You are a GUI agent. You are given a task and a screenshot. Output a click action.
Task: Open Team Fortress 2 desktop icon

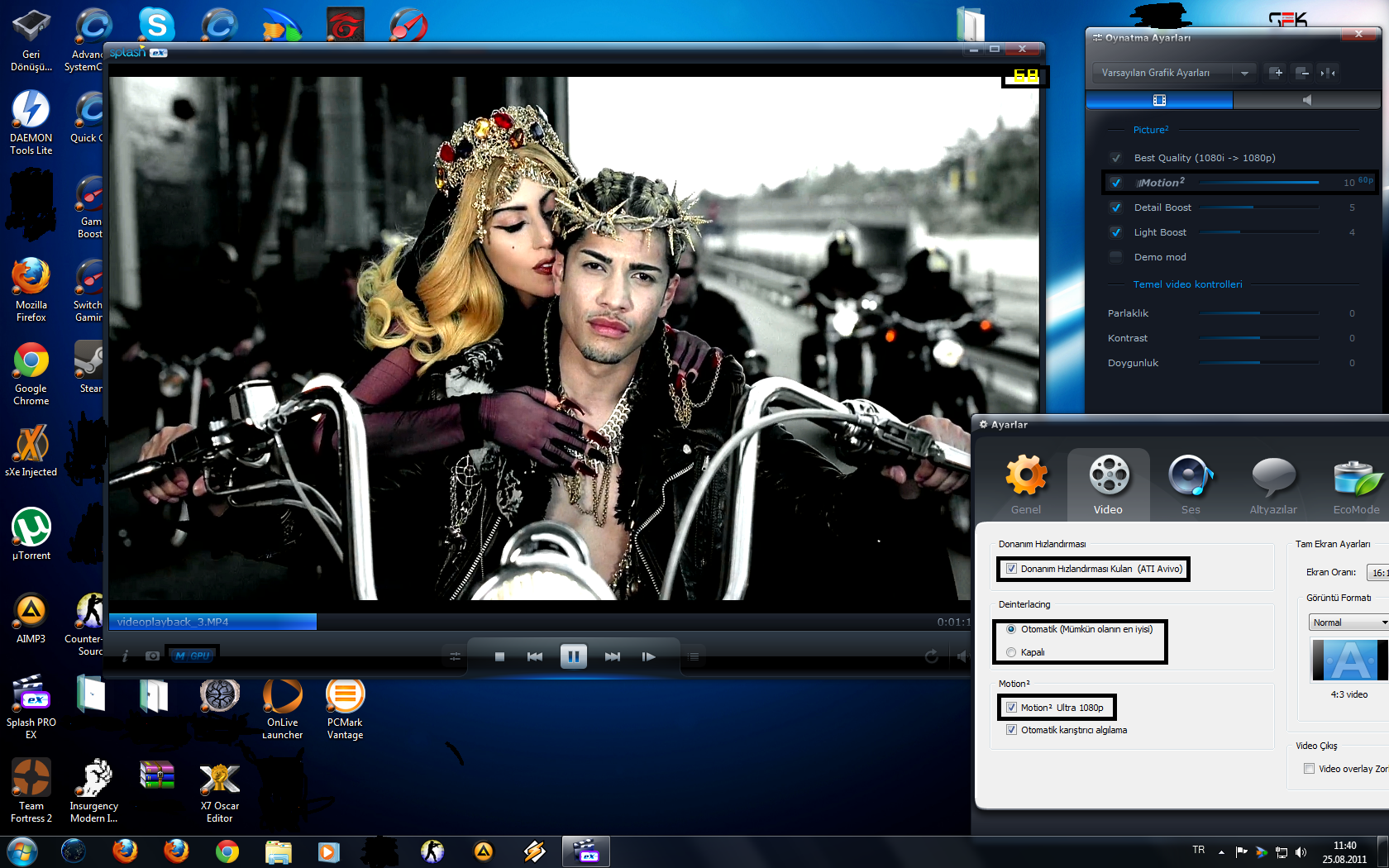click(x=31, y=791)
